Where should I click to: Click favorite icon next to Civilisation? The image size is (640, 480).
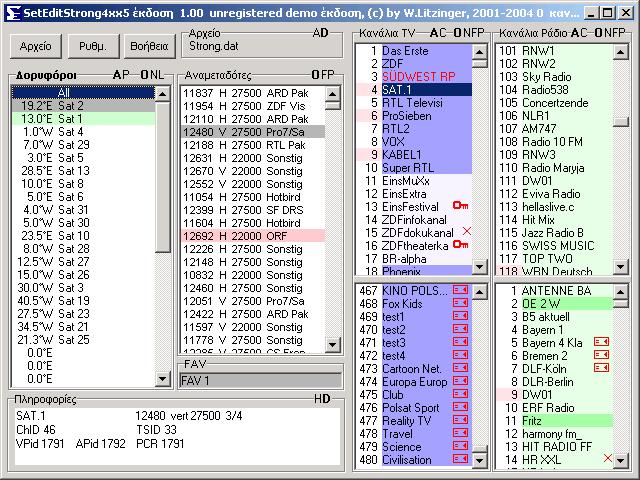(460, 459)
